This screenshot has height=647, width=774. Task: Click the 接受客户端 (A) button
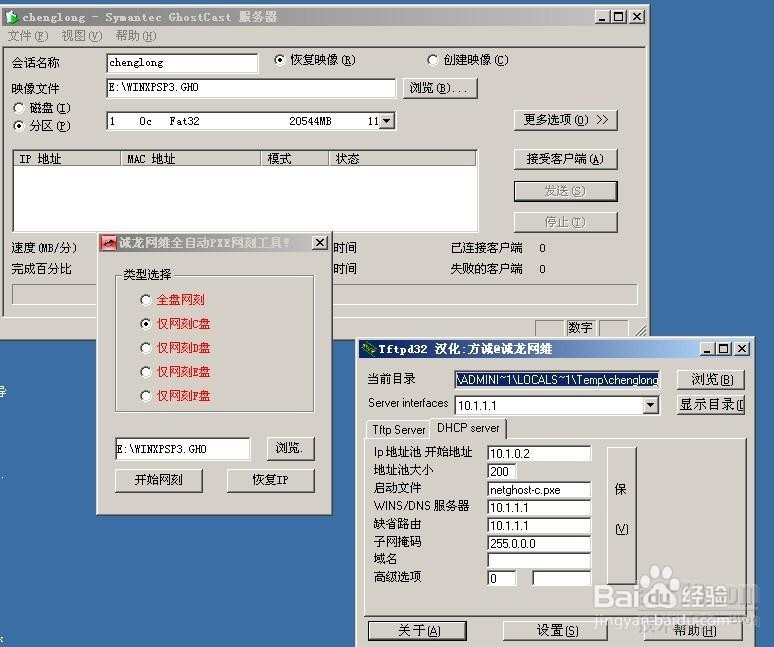[x=565, y=159]
